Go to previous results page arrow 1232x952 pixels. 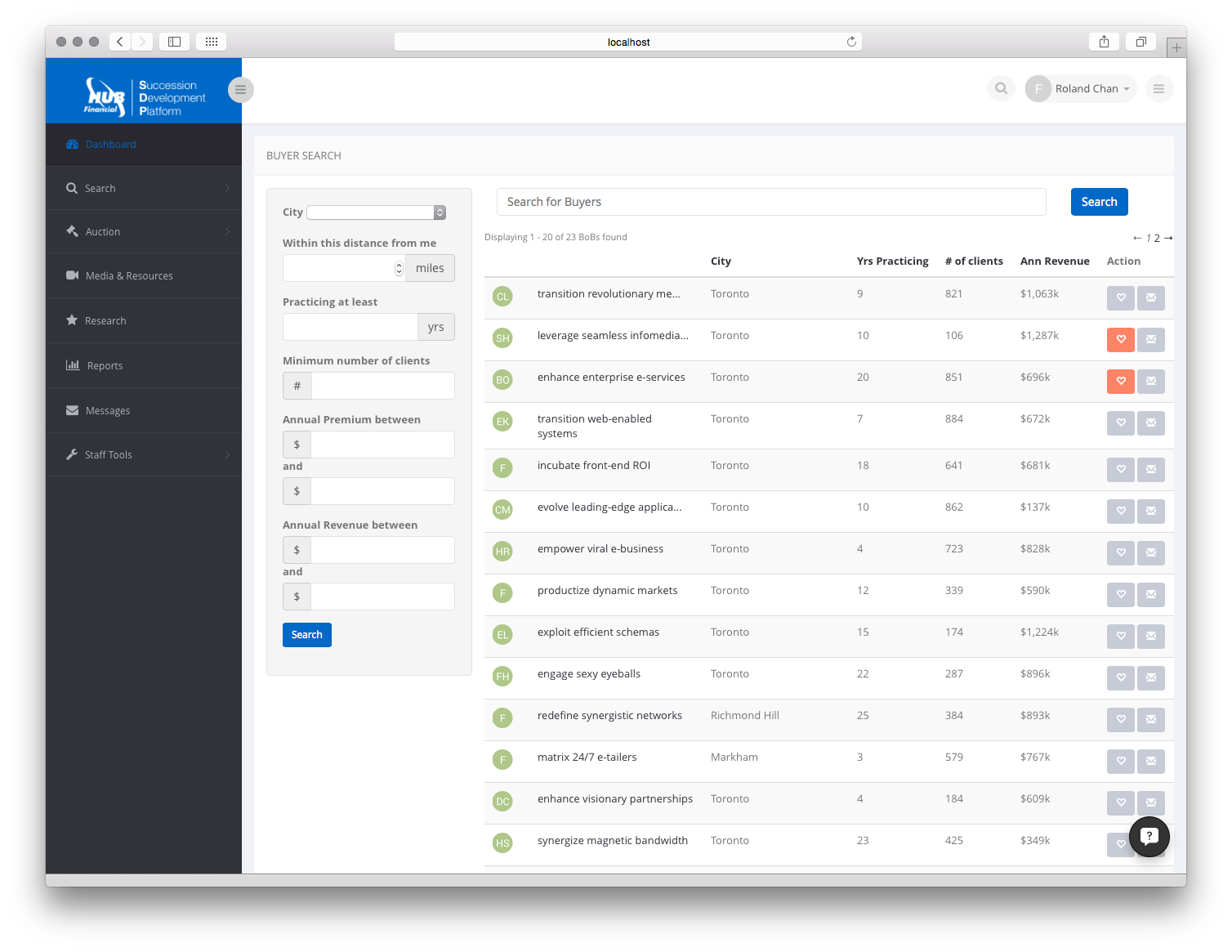(x=1137, y=238)
